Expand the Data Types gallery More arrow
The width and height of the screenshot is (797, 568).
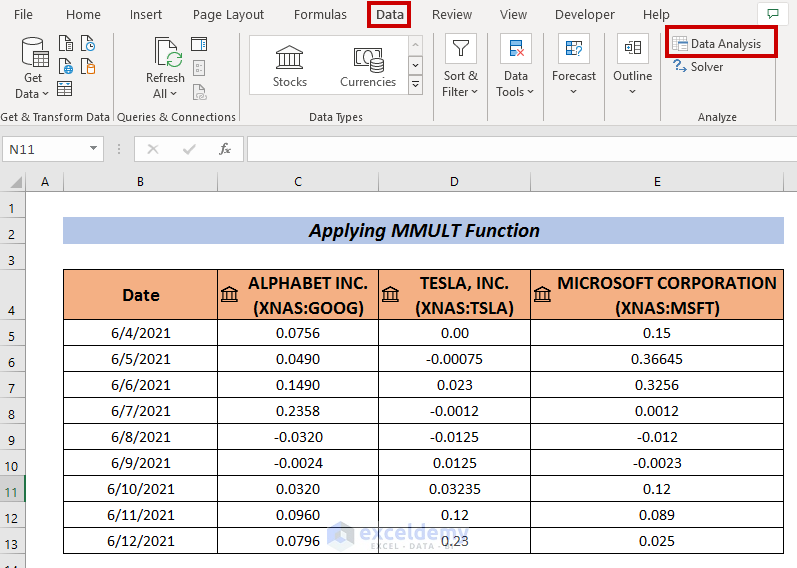tap(415, 84)
